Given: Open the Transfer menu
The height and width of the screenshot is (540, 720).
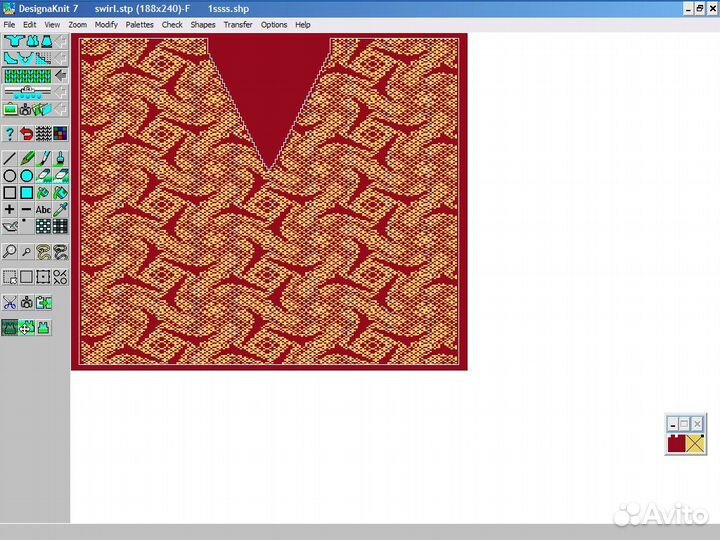Looking at the screenshot, I should click(238, 25).
